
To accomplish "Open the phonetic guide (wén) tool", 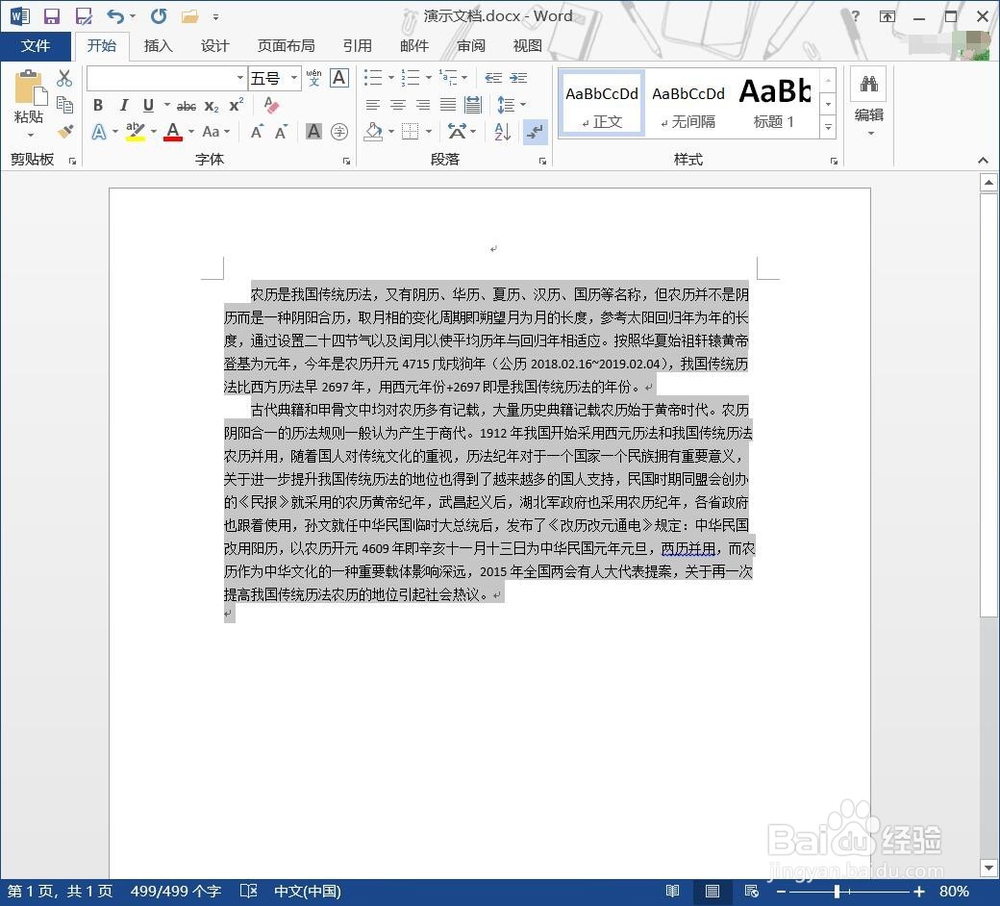I will click(x=314, y=78).
